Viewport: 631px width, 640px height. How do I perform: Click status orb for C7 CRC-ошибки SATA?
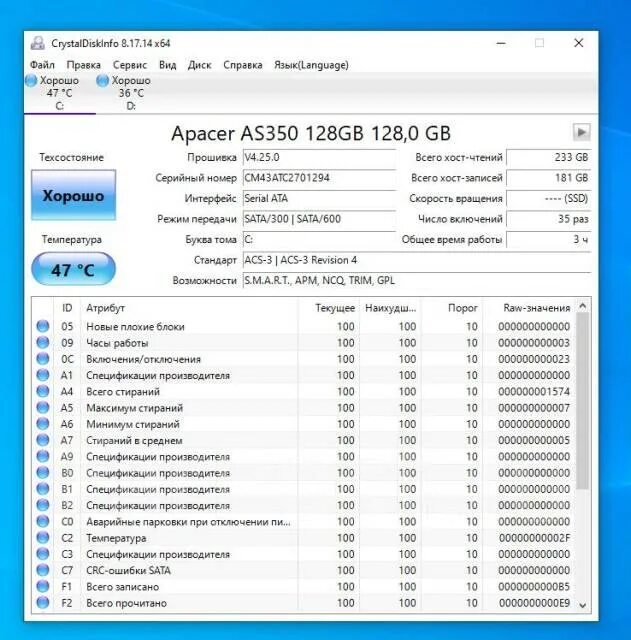[x=43, y=570]
